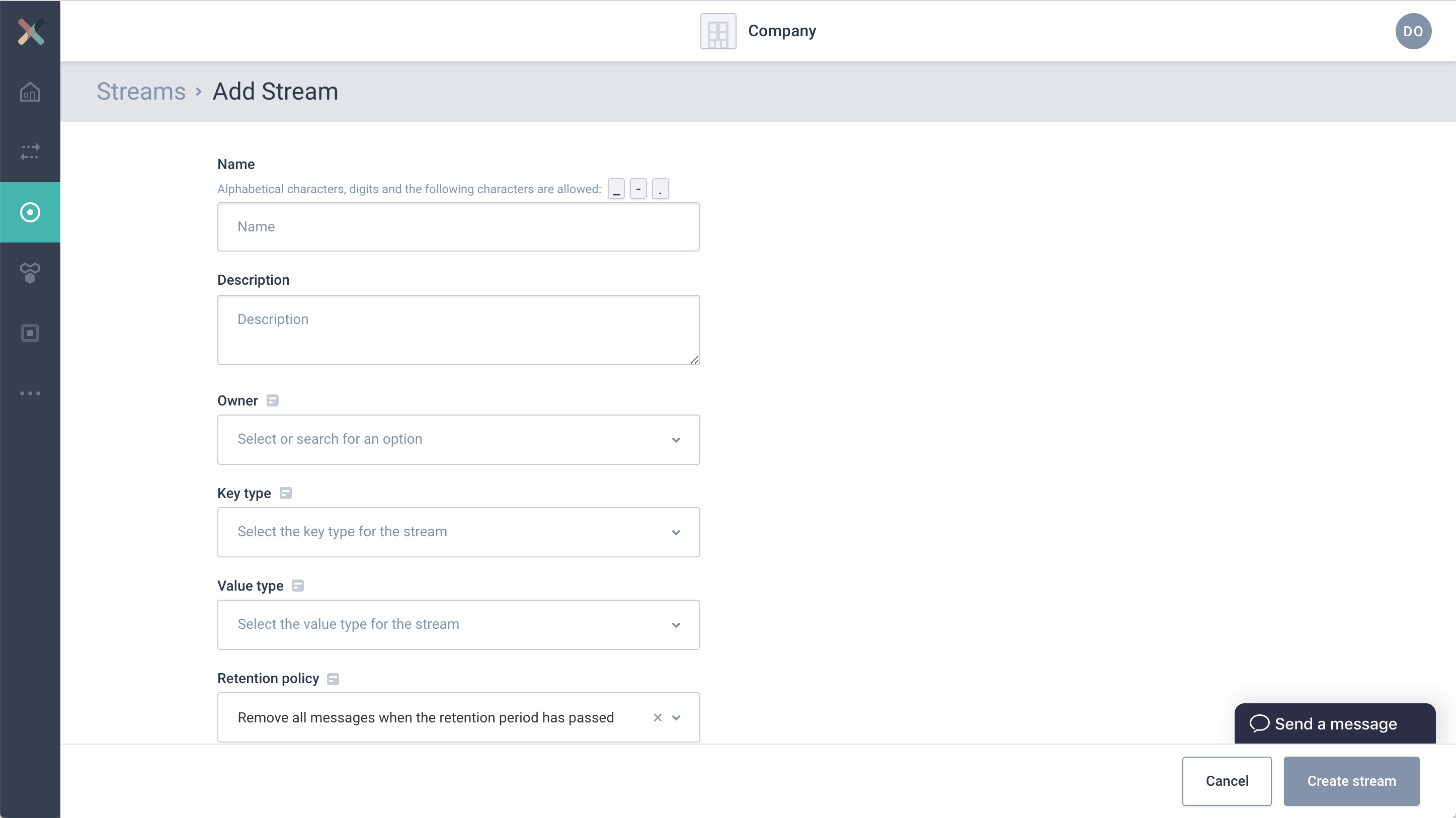
Task: Click the Name input field
Action: pos(458,226)
